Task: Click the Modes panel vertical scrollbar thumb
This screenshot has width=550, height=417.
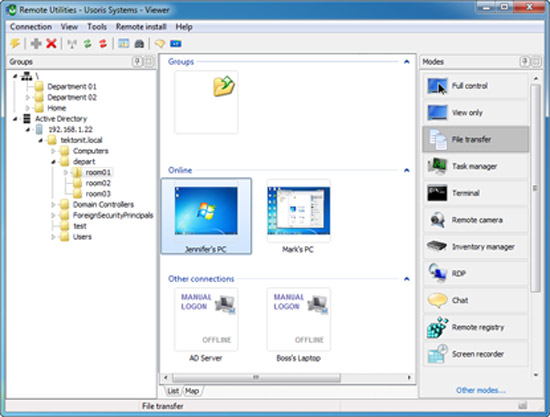Action: tap(535, 188)
